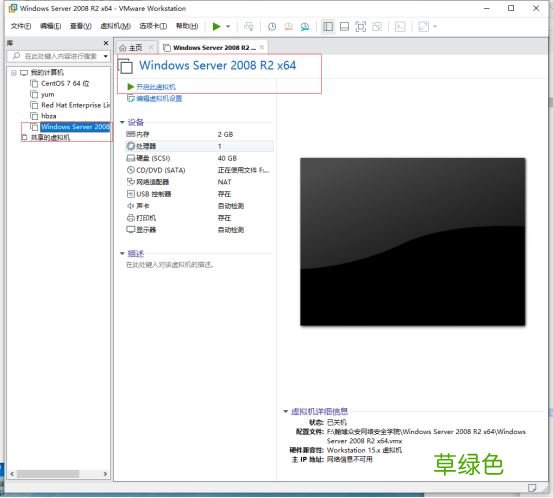The width and height of the screenshot is (553, 498).
Task: Click 编辑虚拟机设置 link
Action: click(x=154, y=98)
